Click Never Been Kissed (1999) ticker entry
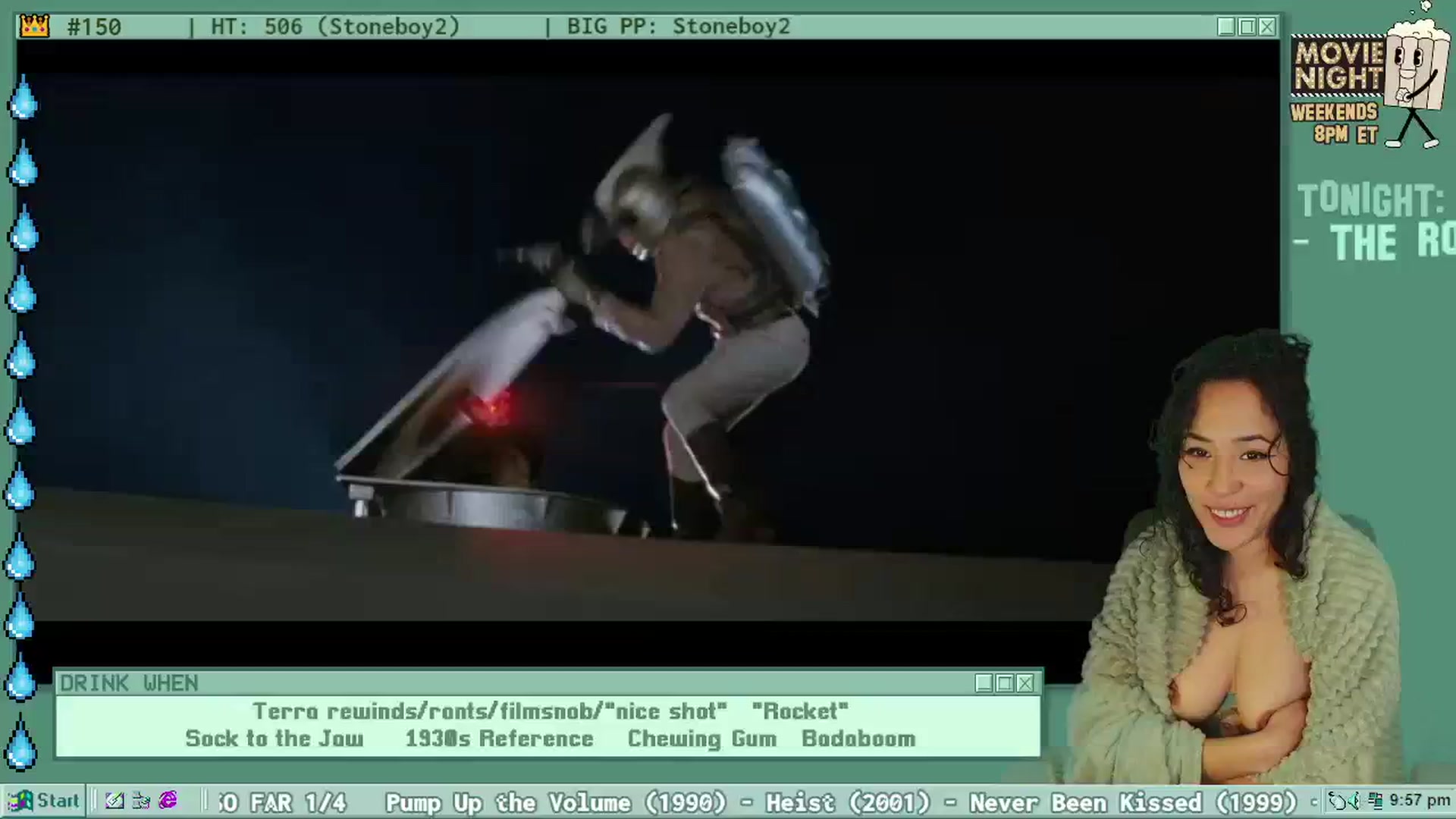Screen dimensions: 1456x819 [x=1133, y=802]
